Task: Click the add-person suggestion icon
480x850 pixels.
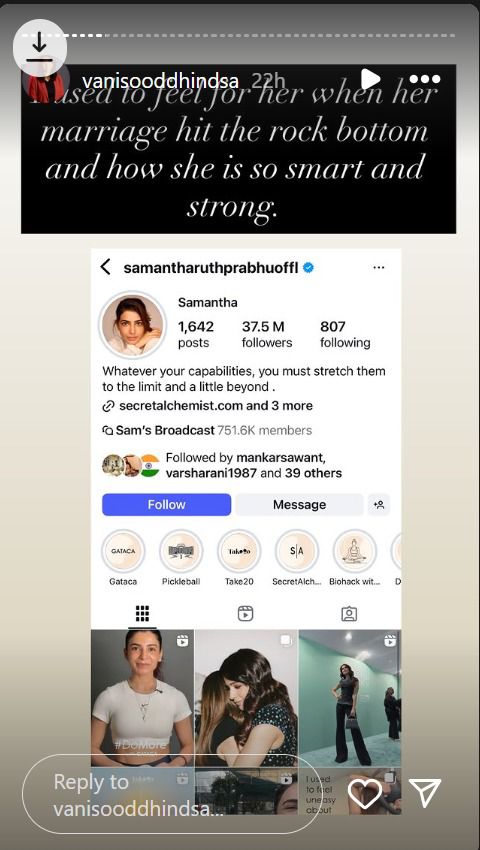Action: tap(379, 505)
